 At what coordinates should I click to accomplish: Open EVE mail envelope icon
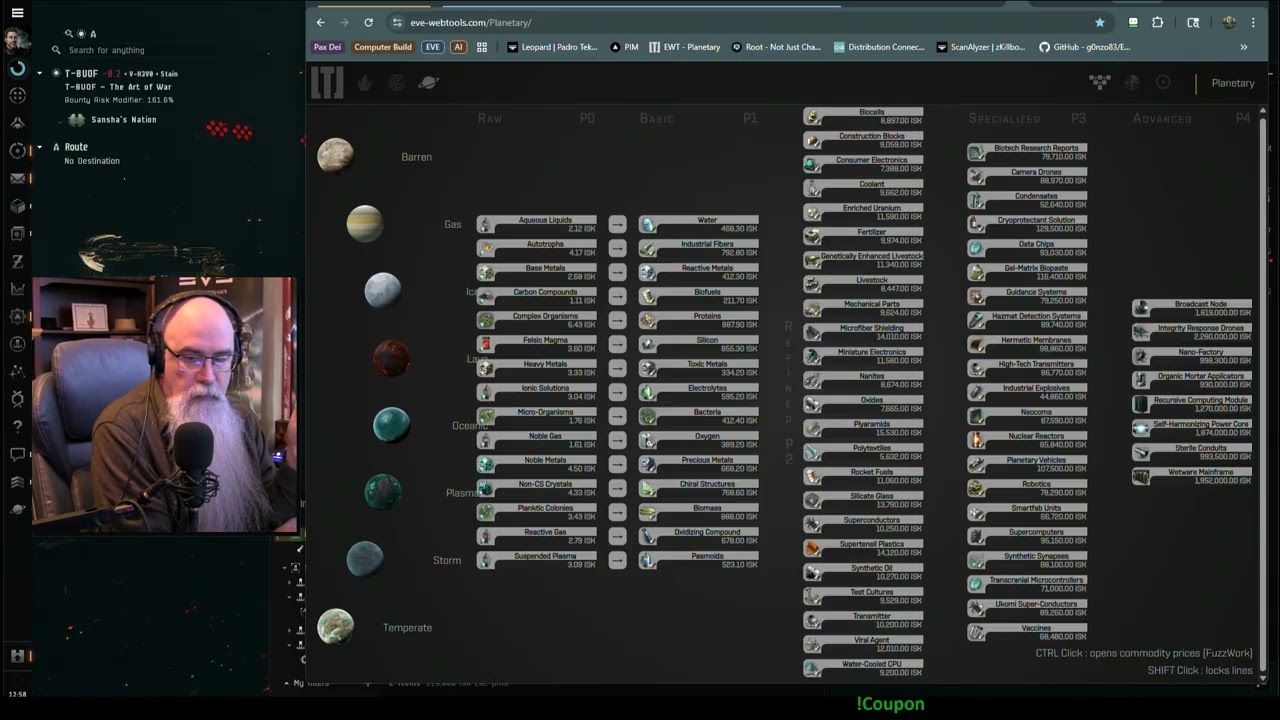[17, 178]
